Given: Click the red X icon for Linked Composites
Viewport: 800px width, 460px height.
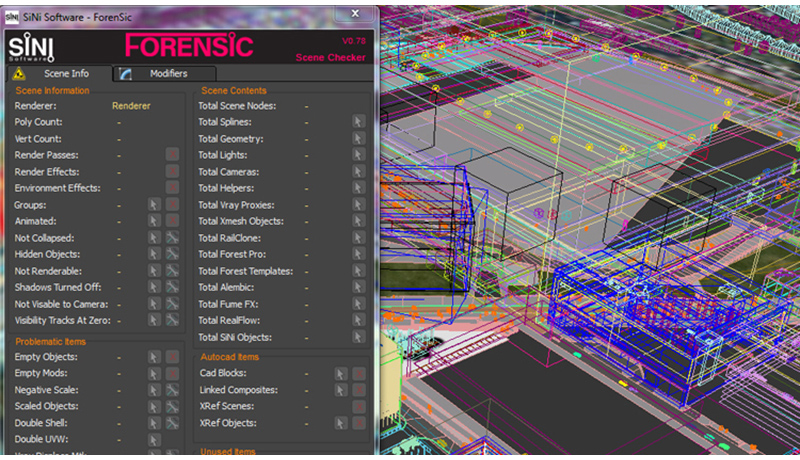Looking at the screenshot, I should pos(359,390).
